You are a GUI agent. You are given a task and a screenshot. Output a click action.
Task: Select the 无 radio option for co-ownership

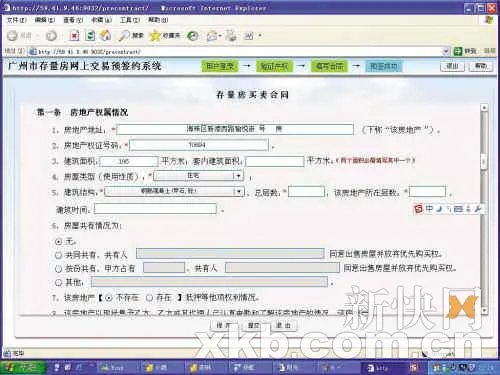(x=59, y=241)
